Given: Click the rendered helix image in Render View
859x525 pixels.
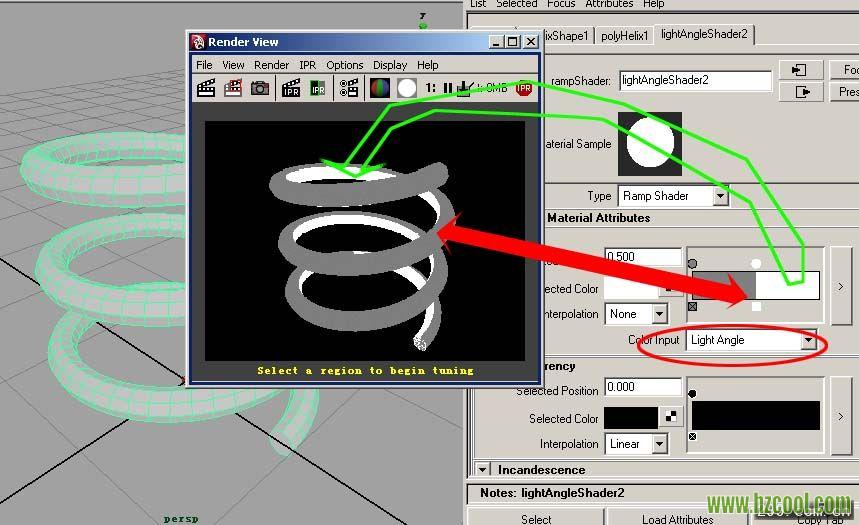Looking at the screenshot, I should tap(365, 241).
